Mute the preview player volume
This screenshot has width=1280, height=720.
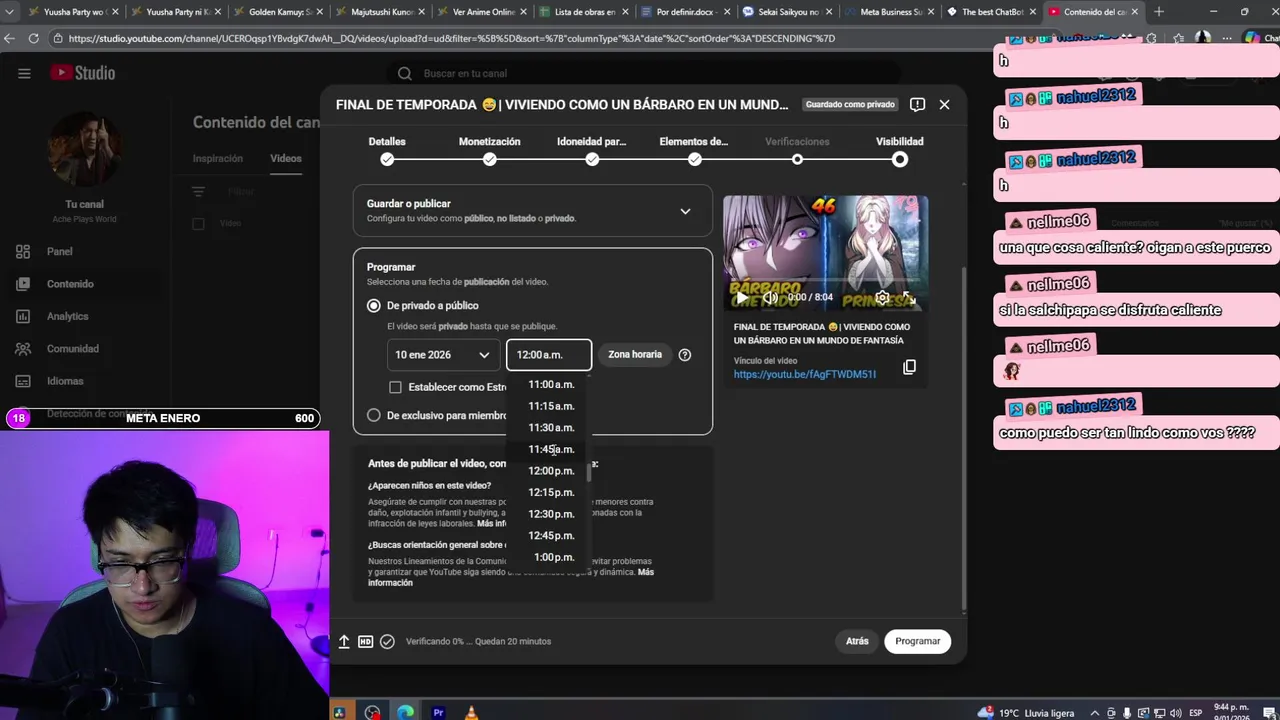click(x=770, y=297)
